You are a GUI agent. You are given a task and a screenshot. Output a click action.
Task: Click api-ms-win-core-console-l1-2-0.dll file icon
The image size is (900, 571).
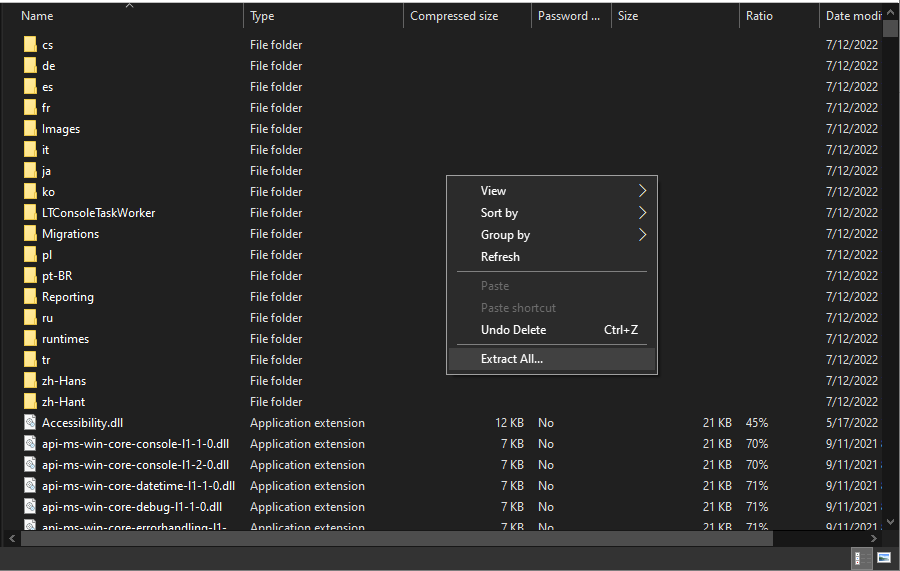click(30, 465)
